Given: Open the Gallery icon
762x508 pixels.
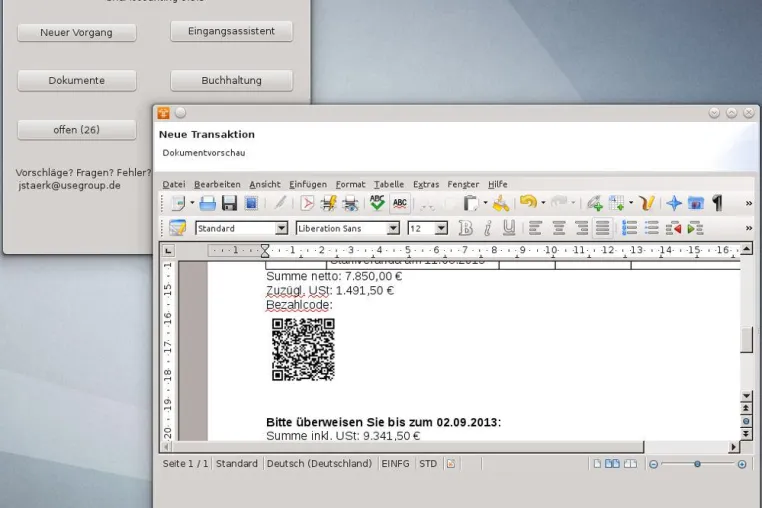Looking at the screenshot, I should tap(696, 203).
